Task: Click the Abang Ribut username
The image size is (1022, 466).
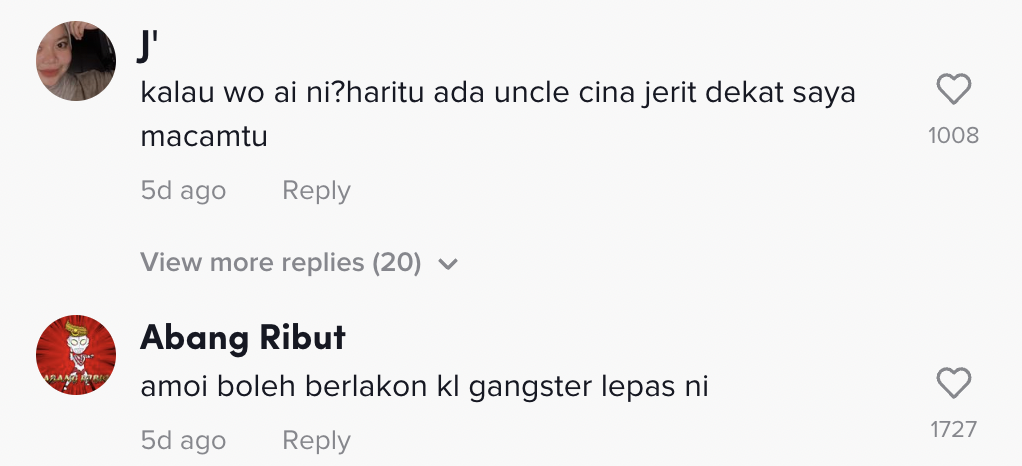Action: [x=243, y=338]
